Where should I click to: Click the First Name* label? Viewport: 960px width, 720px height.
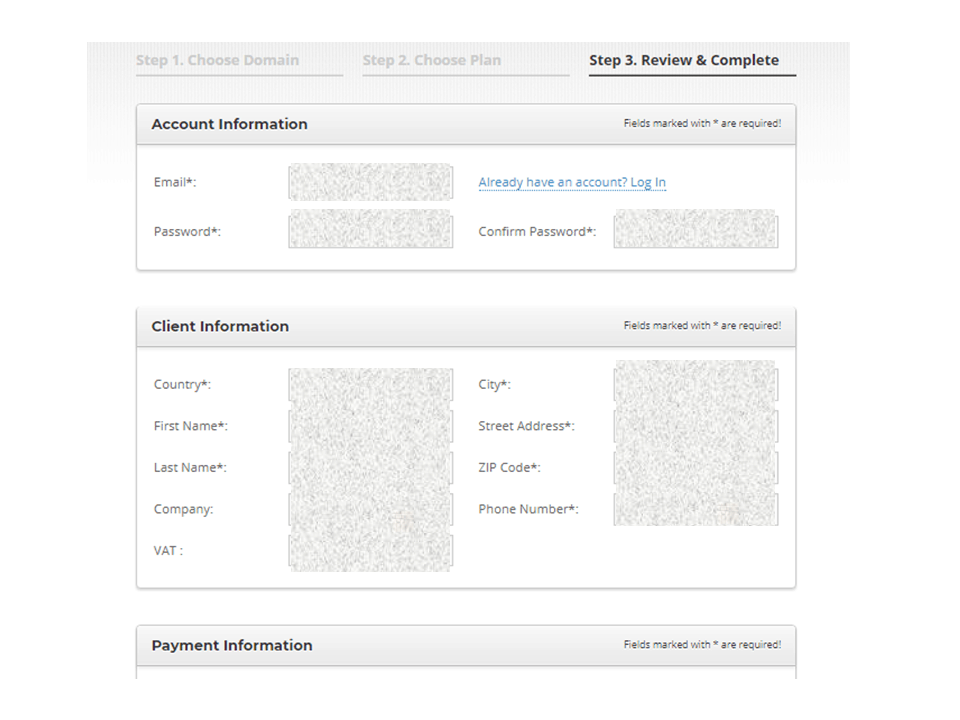point(190,426)
